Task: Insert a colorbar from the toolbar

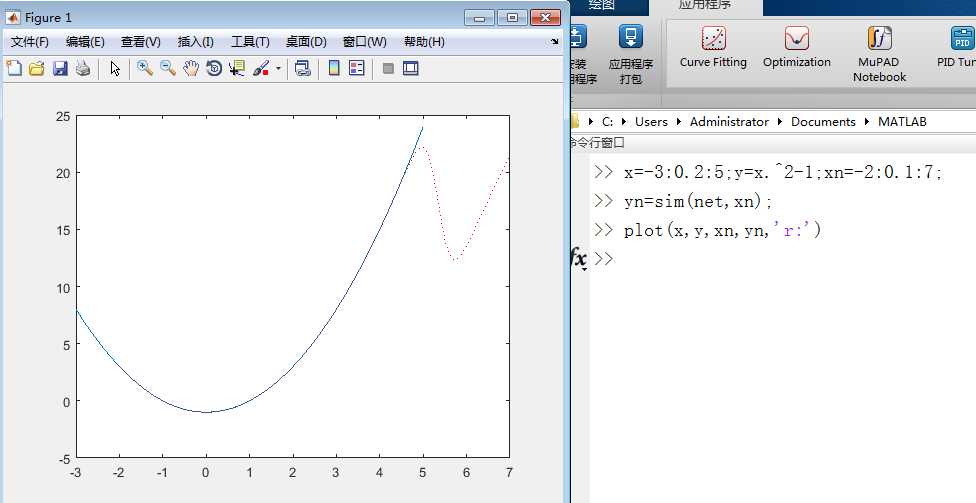Action: (334, 68)
